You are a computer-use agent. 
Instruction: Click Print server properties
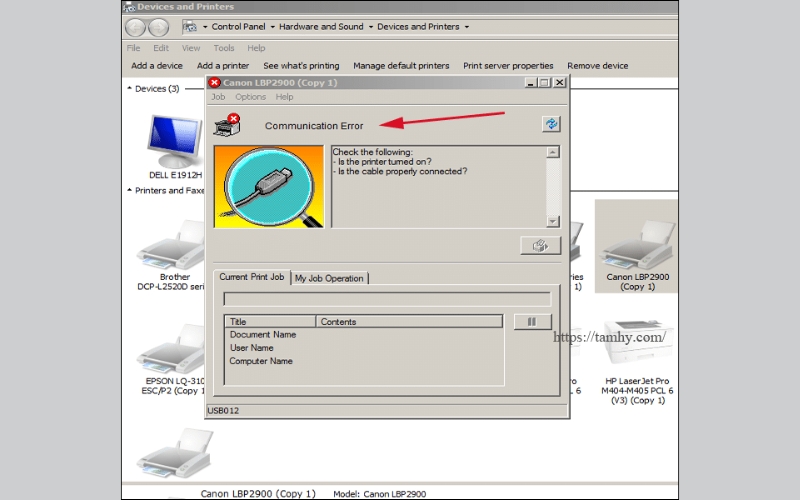(x=508, y=66)
